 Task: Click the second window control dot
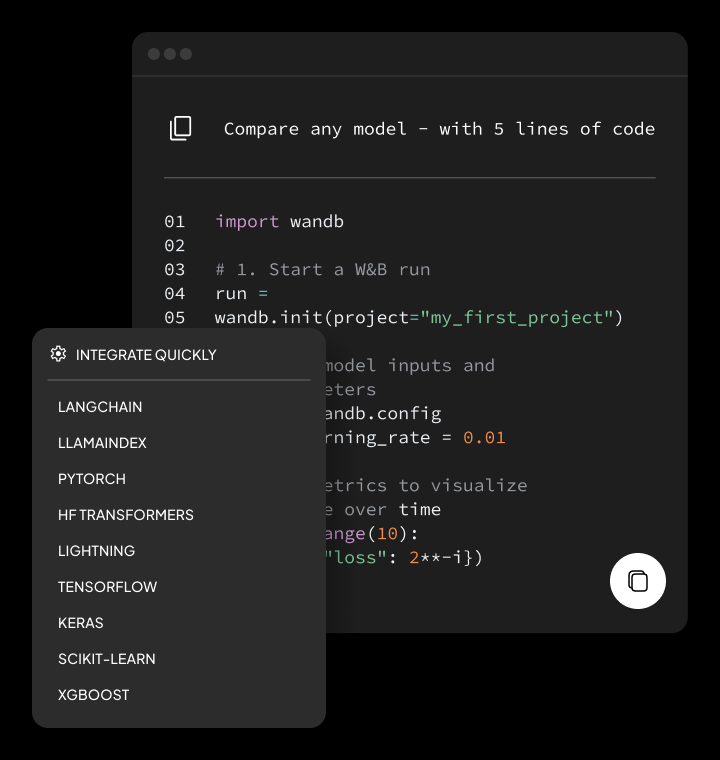click(x=170, y=54)
